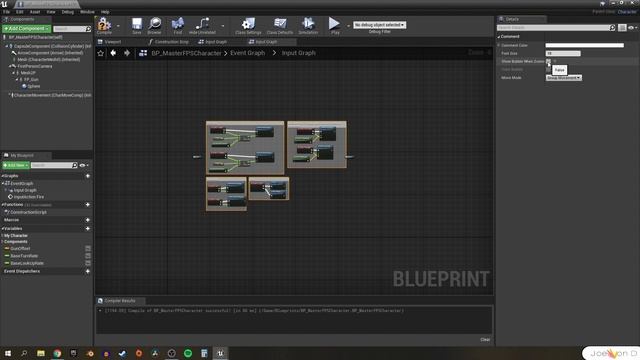The height and width of the screenshot is (360, 640).
Task: Open the Asset menu
Action: point(35,12)
